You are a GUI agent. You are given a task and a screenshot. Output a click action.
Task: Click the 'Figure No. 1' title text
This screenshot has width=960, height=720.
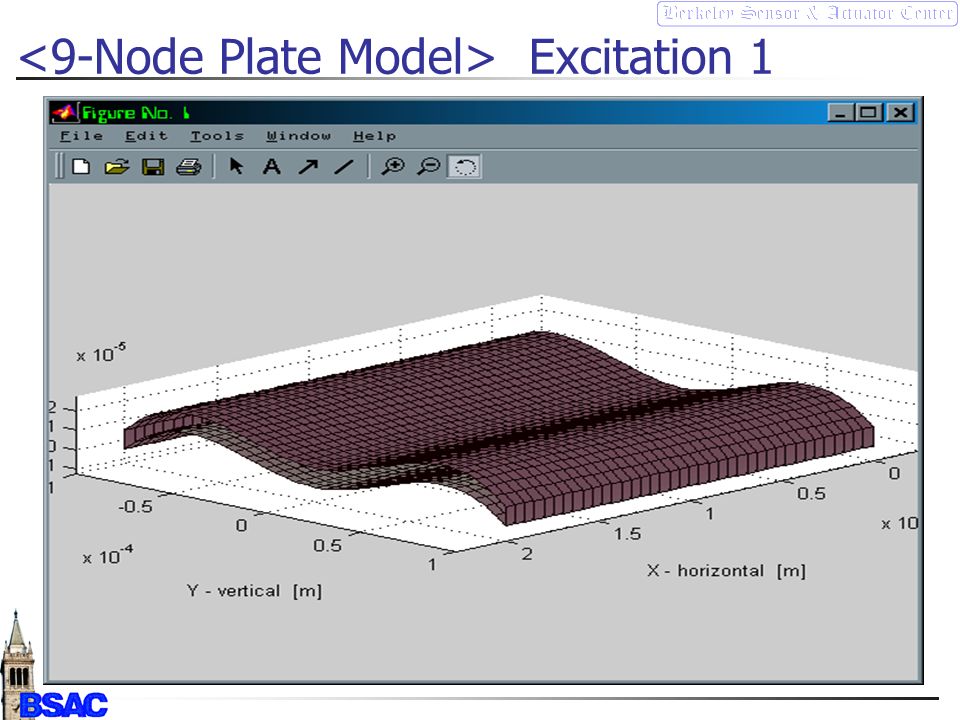pos(136,113)
